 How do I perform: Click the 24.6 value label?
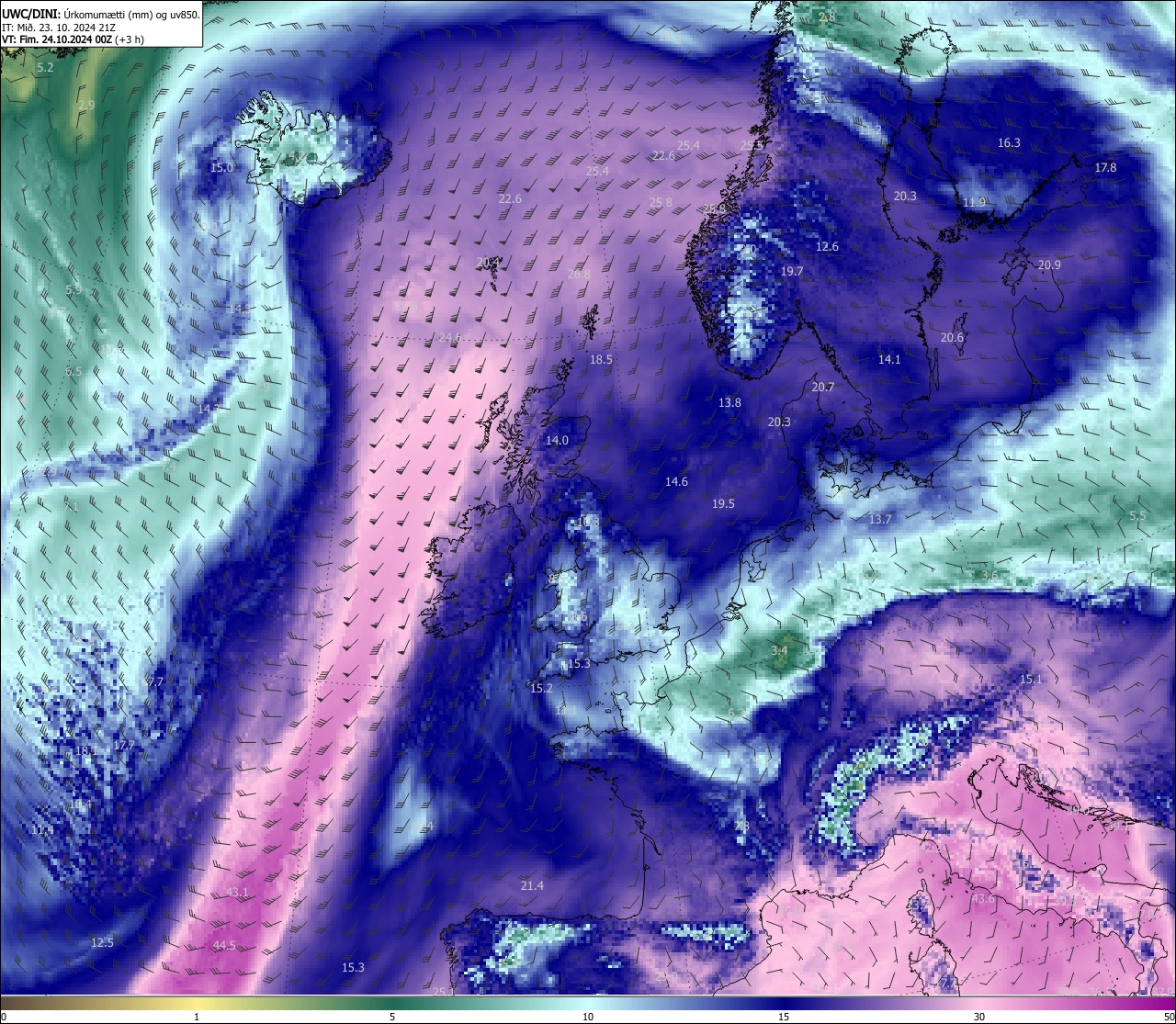449,338
